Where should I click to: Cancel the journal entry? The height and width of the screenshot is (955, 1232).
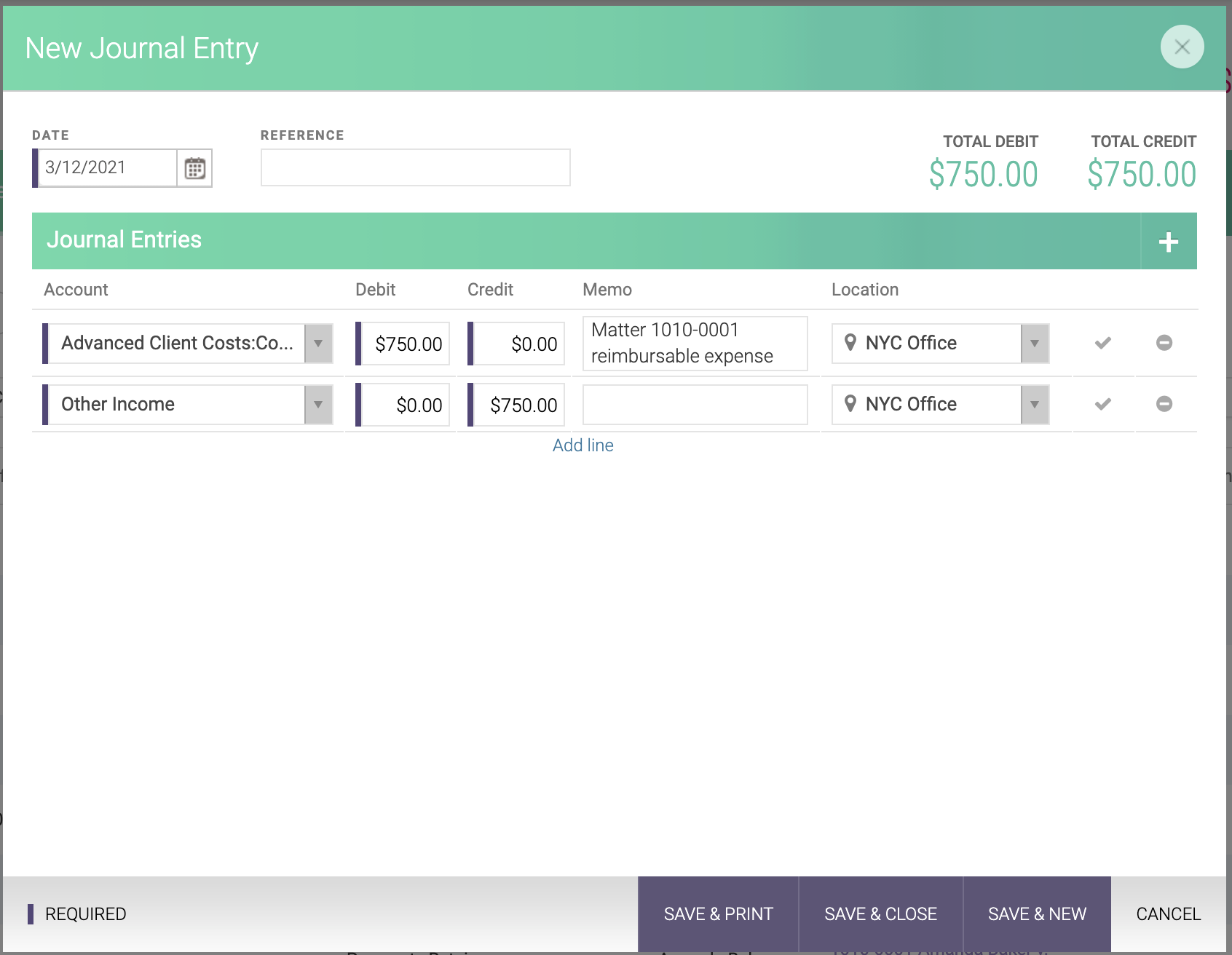point(1168,914)
